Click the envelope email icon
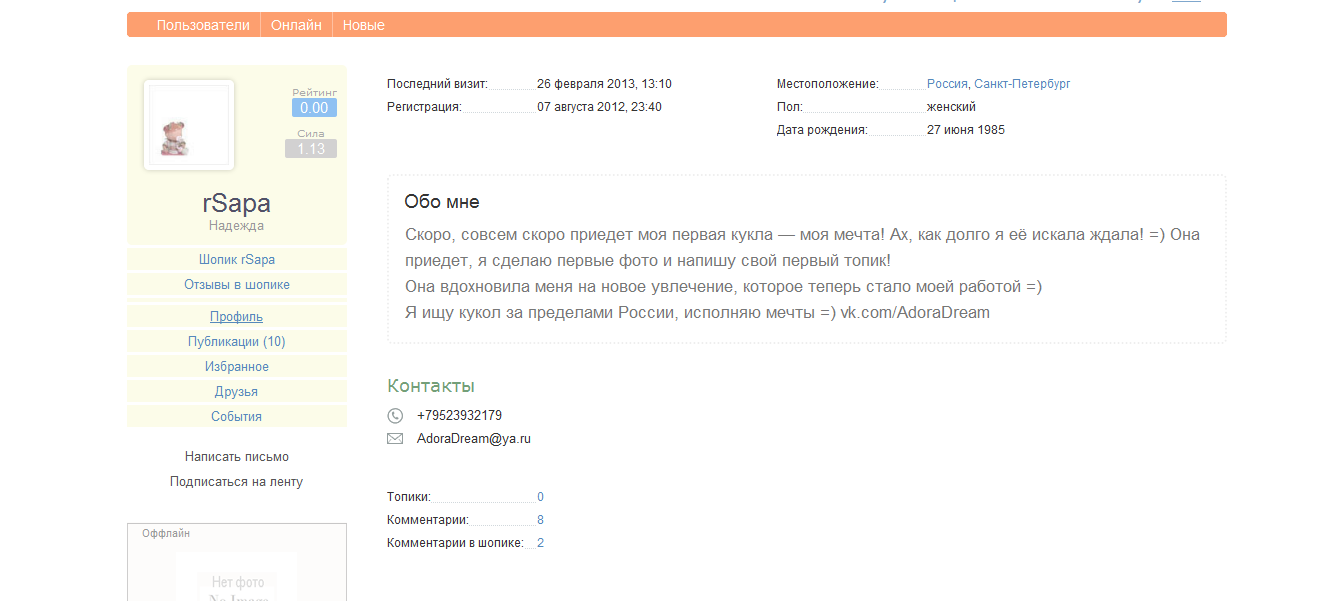Viewport: 1322px width, 601px height. click(x=395, y=439)
